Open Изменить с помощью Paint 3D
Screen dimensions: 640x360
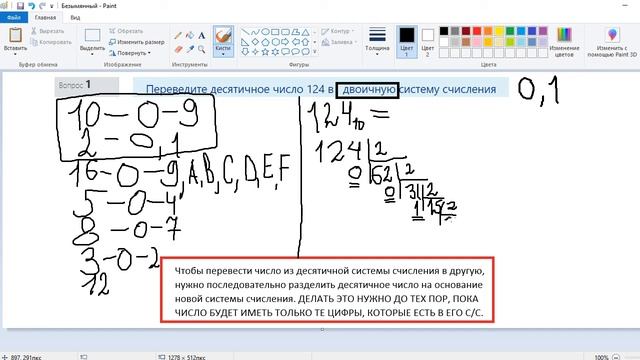point(612,42)
